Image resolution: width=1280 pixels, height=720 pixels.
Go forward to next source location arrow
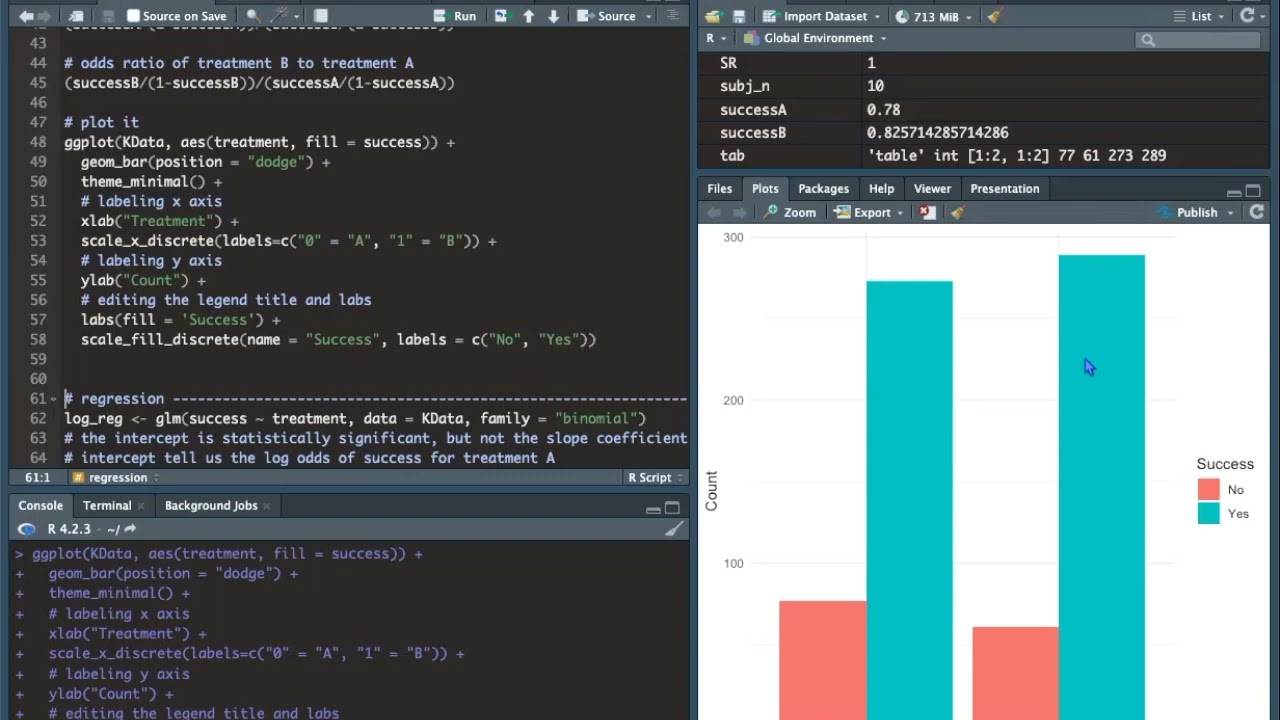pyautogui.click(x=46, y=16)
